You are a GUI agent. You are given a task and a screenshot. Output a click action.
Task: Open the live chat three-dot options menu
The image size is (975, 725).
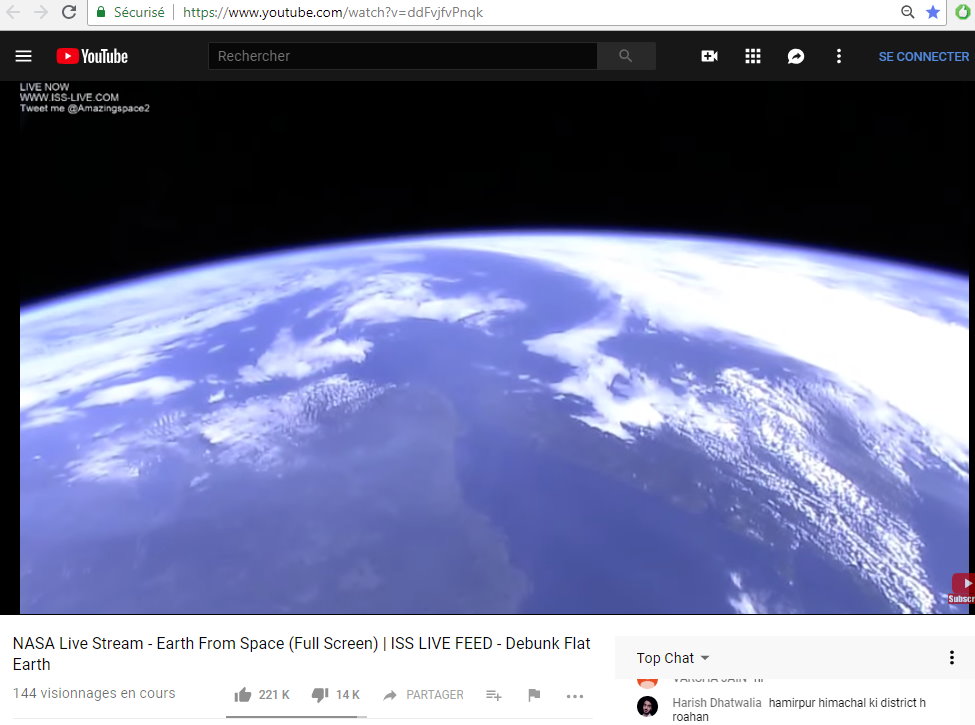coord(951,658)
